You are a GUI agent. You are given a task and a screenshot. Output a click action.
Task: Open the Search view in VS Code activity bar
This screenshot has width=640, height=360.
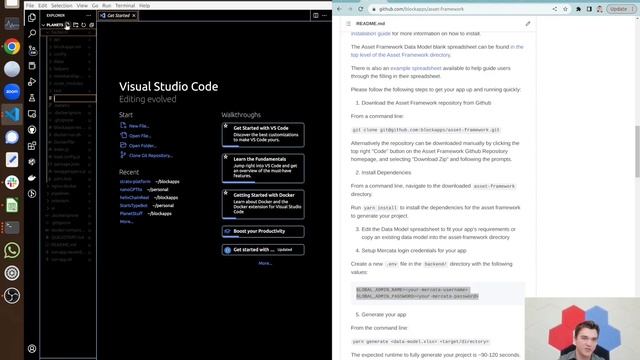click(32, 33)
